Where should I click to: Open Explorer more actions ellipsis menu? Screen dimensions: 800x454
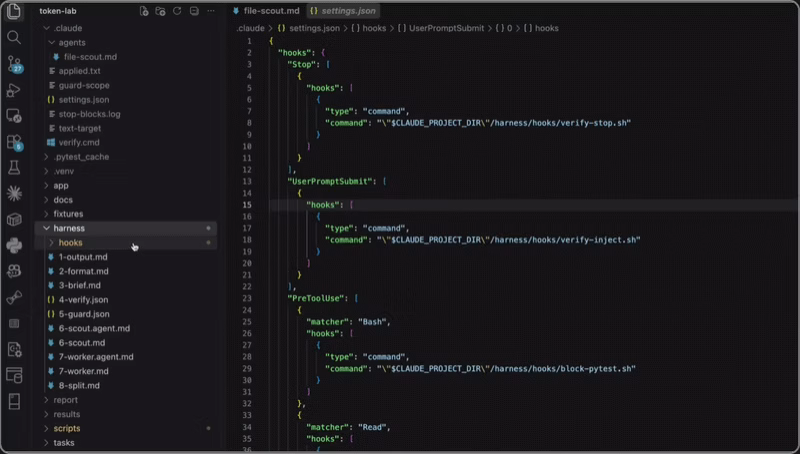[211, 11]
